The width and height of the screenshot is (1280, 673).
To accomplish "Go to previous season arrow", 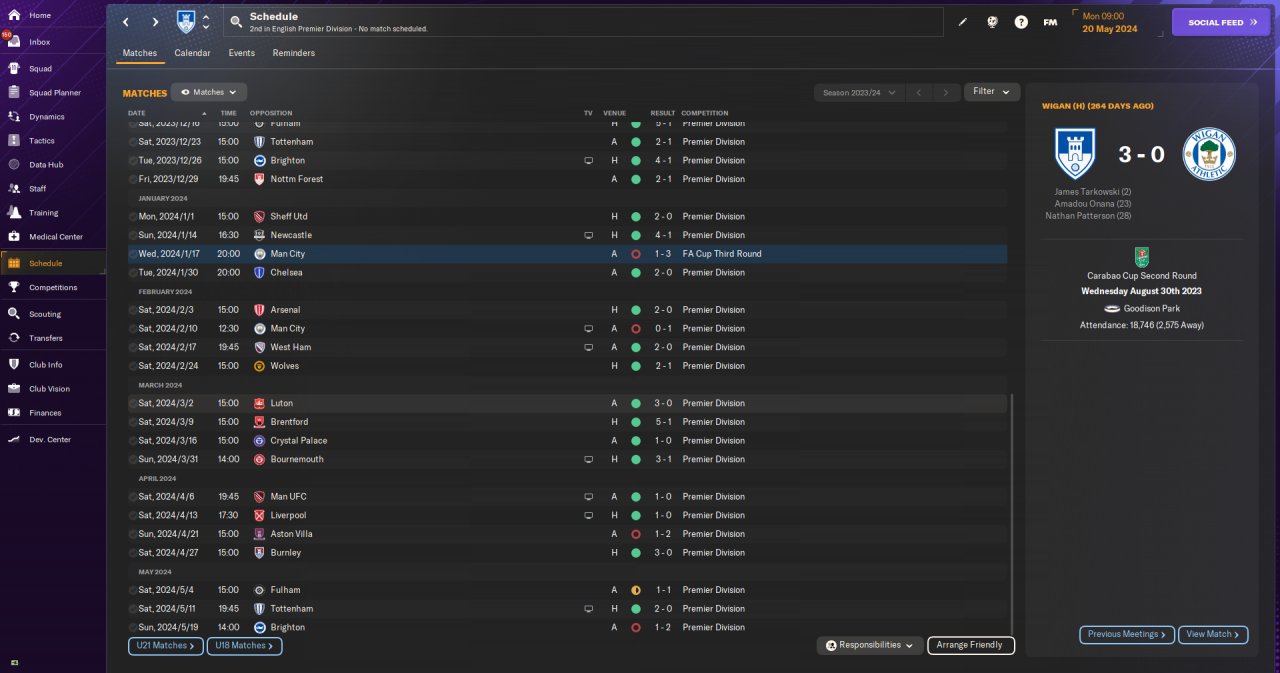I will pyautogui.click(x=919, y=92).
